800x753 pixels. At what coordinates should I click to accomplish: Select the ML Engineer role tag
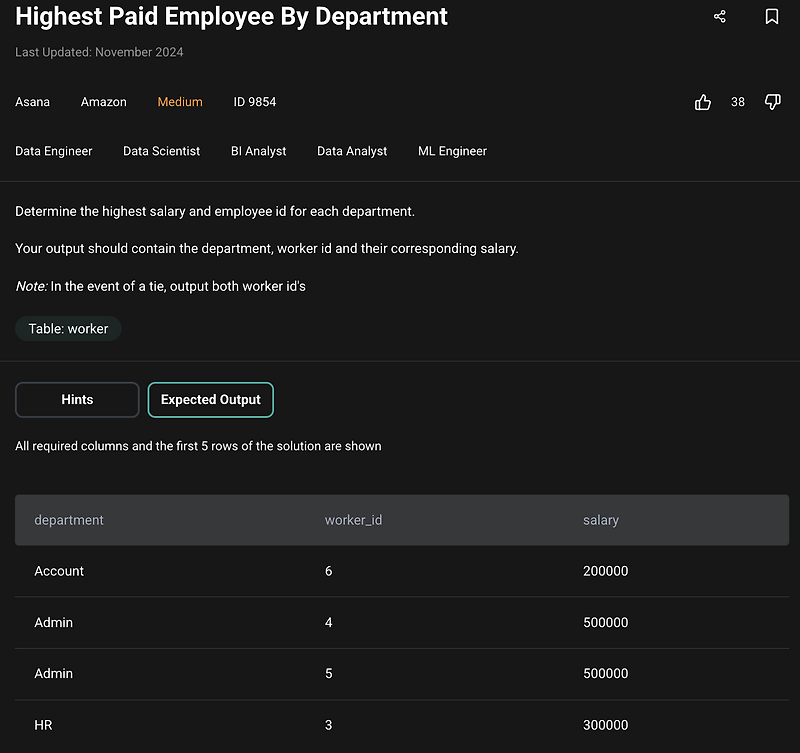(452, 151)
